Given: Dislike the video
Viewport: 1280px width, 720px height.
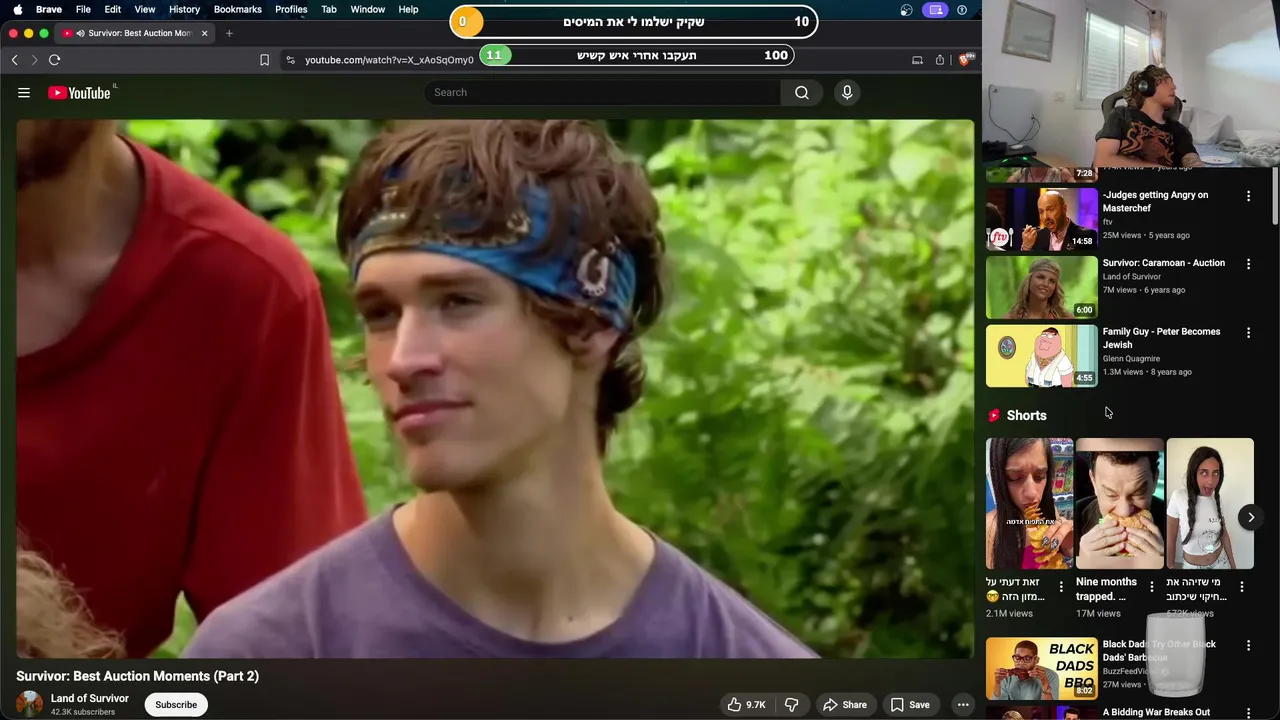Looking at the screenshot, I should (791, 705).
